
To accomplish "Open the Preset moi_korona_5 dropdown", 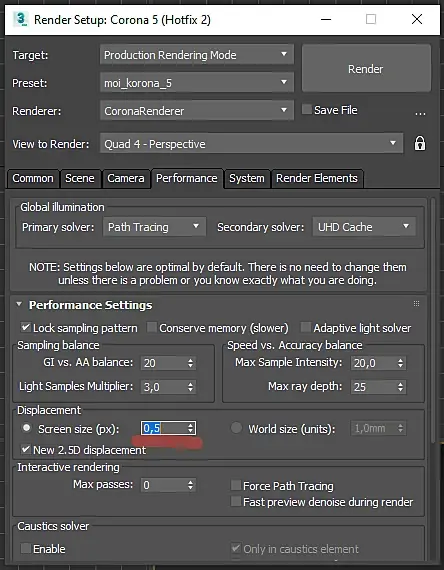I will click(x=197, y=83).
